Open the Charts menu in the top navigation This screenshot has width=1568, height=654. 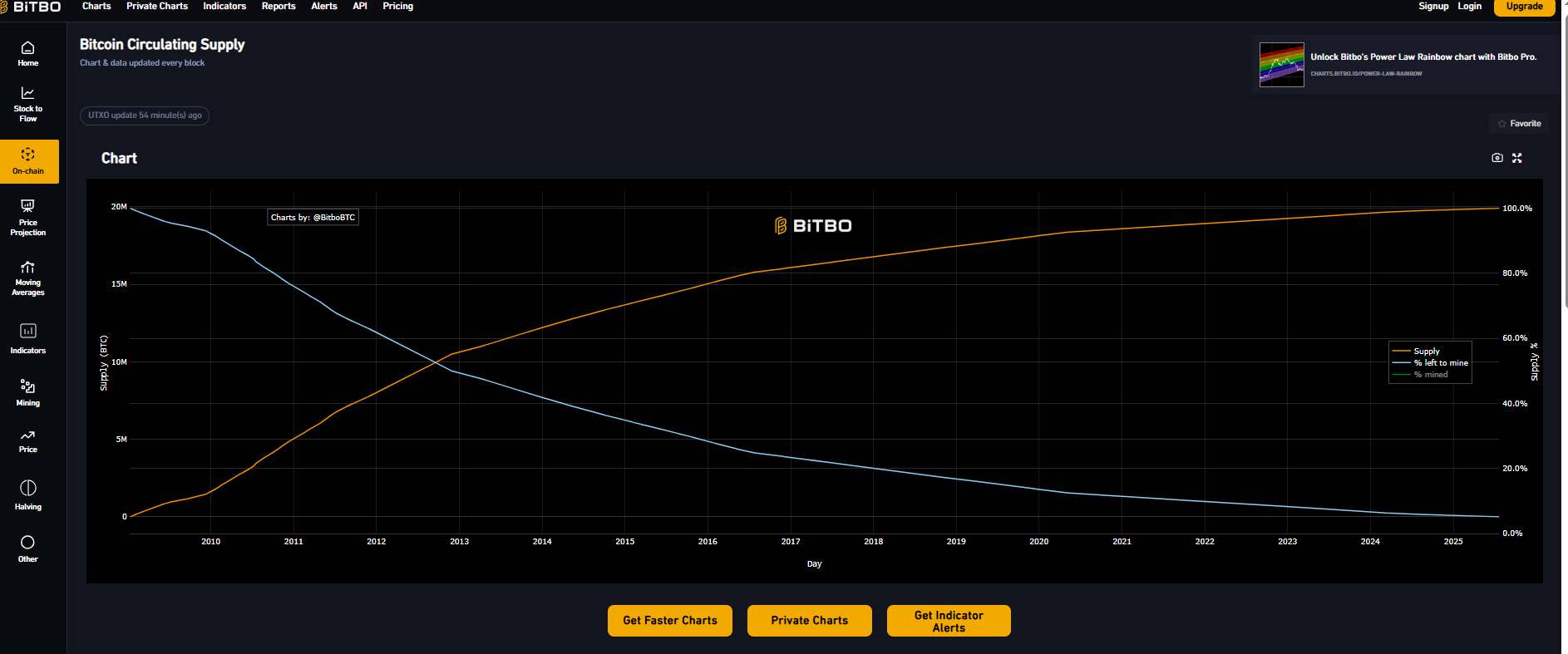(96, 7)
